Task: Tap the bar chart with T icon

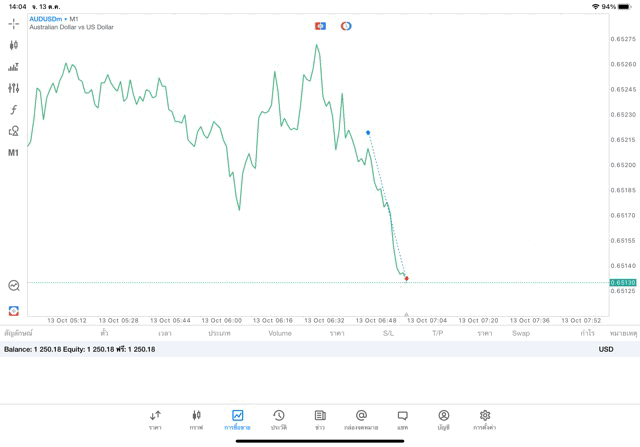Action: (13, 67)
